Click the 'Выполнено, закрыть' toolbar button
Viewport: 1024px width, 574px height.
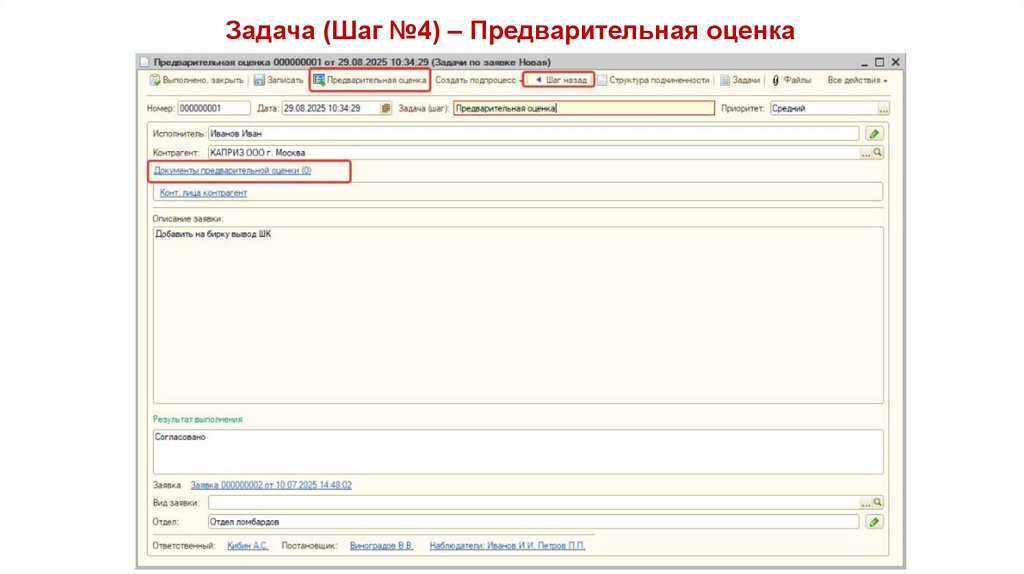(x=197, y=80)
